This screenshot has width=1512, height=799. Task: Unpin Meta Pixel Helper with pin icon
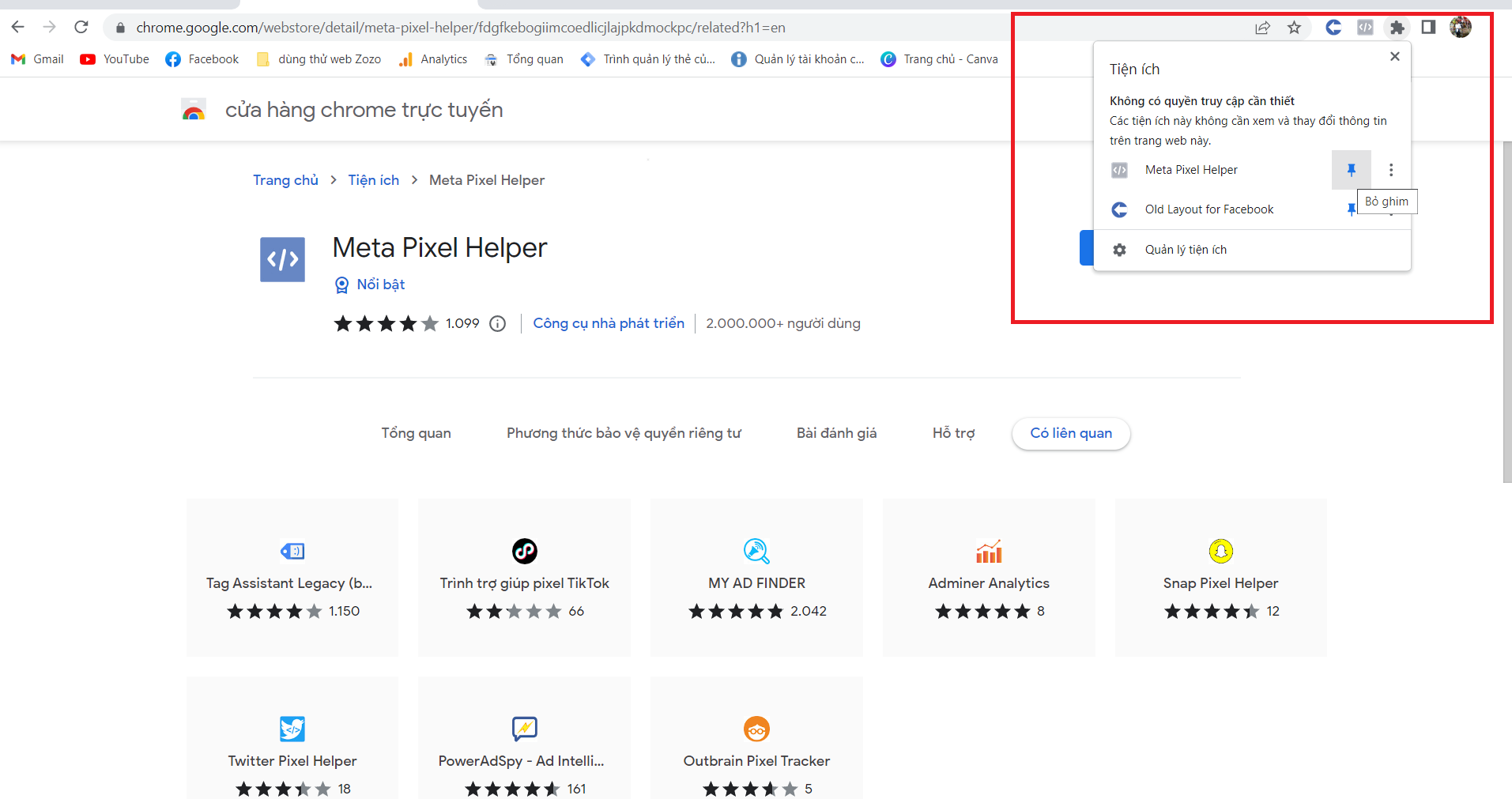click(1352, 170)
